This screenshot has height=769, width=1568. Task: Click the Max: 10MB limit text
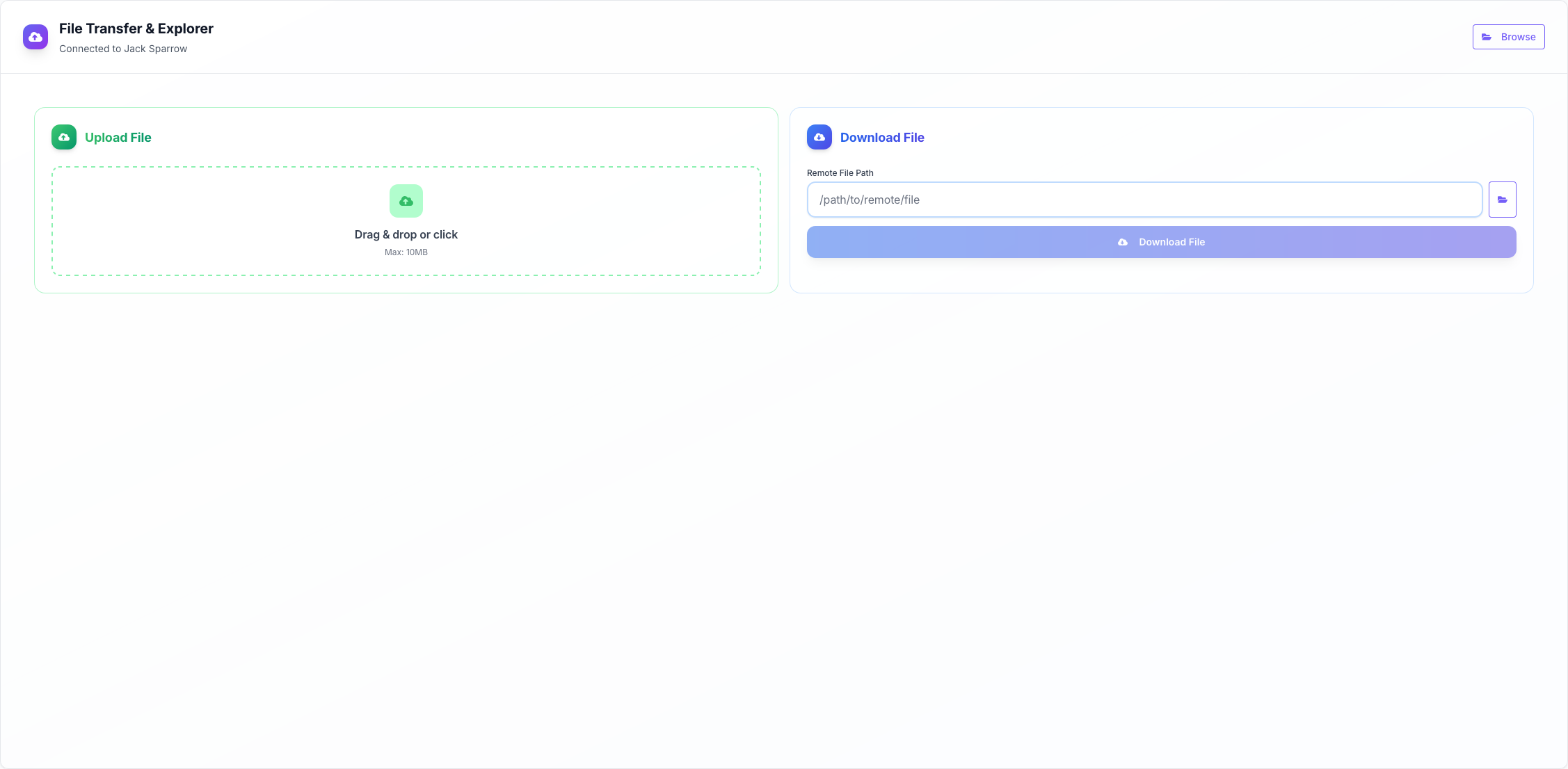(406, 252)
